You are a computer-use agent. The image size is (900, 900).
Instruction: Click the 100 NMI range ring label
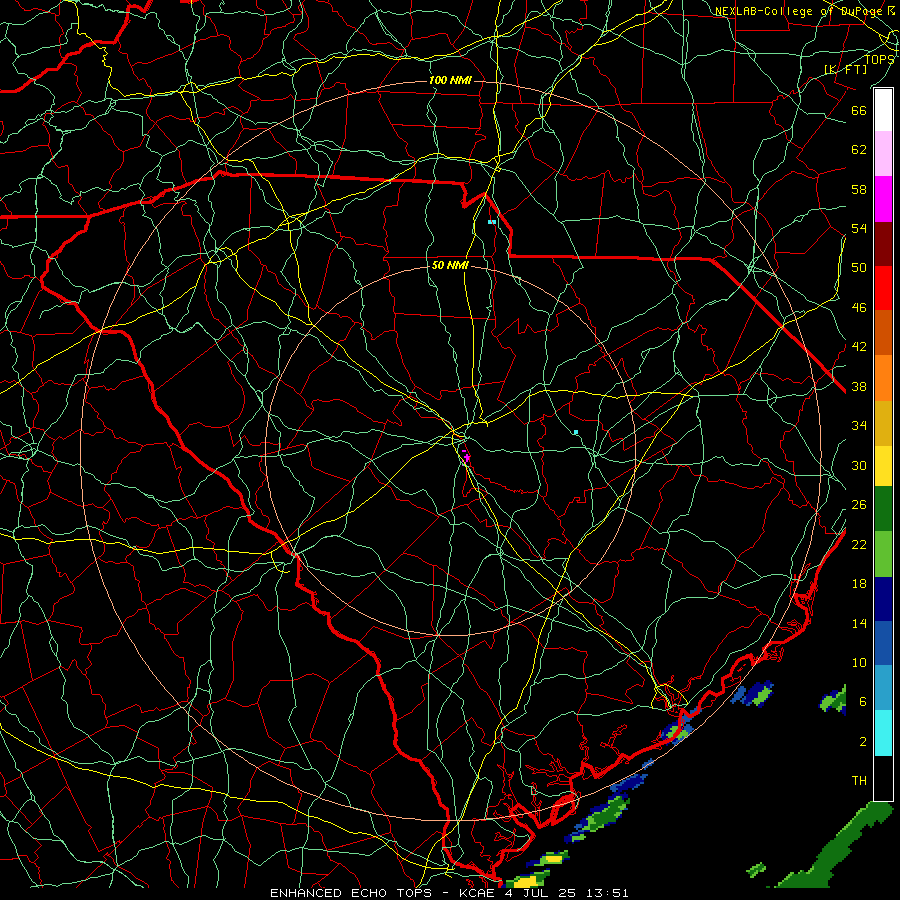pyautogui.click(x=450, y=80)
